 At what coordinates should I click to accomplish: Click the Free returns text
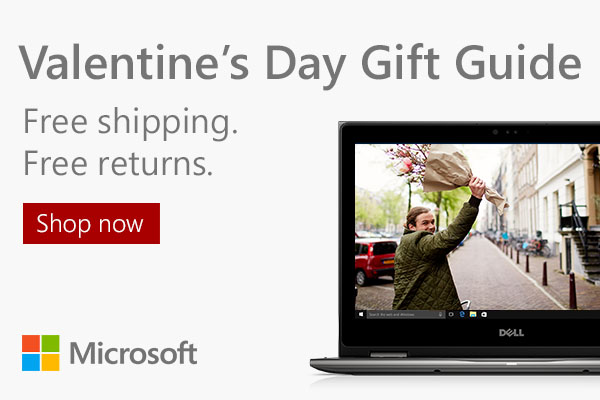[118, 163]
